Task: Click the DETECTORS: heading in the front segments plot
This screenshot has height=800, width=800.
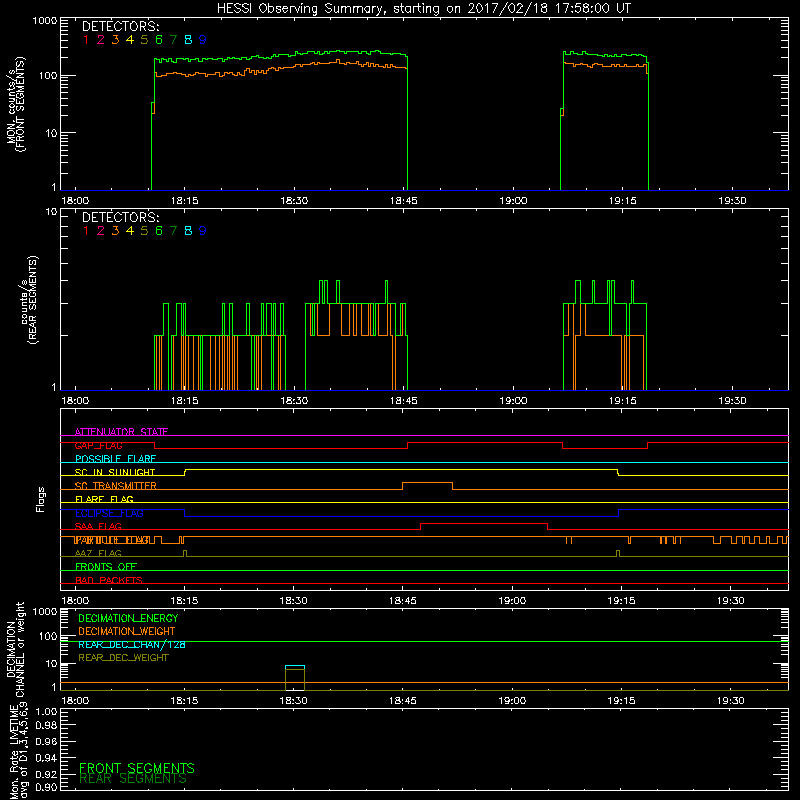Action: tap(121, 27)
